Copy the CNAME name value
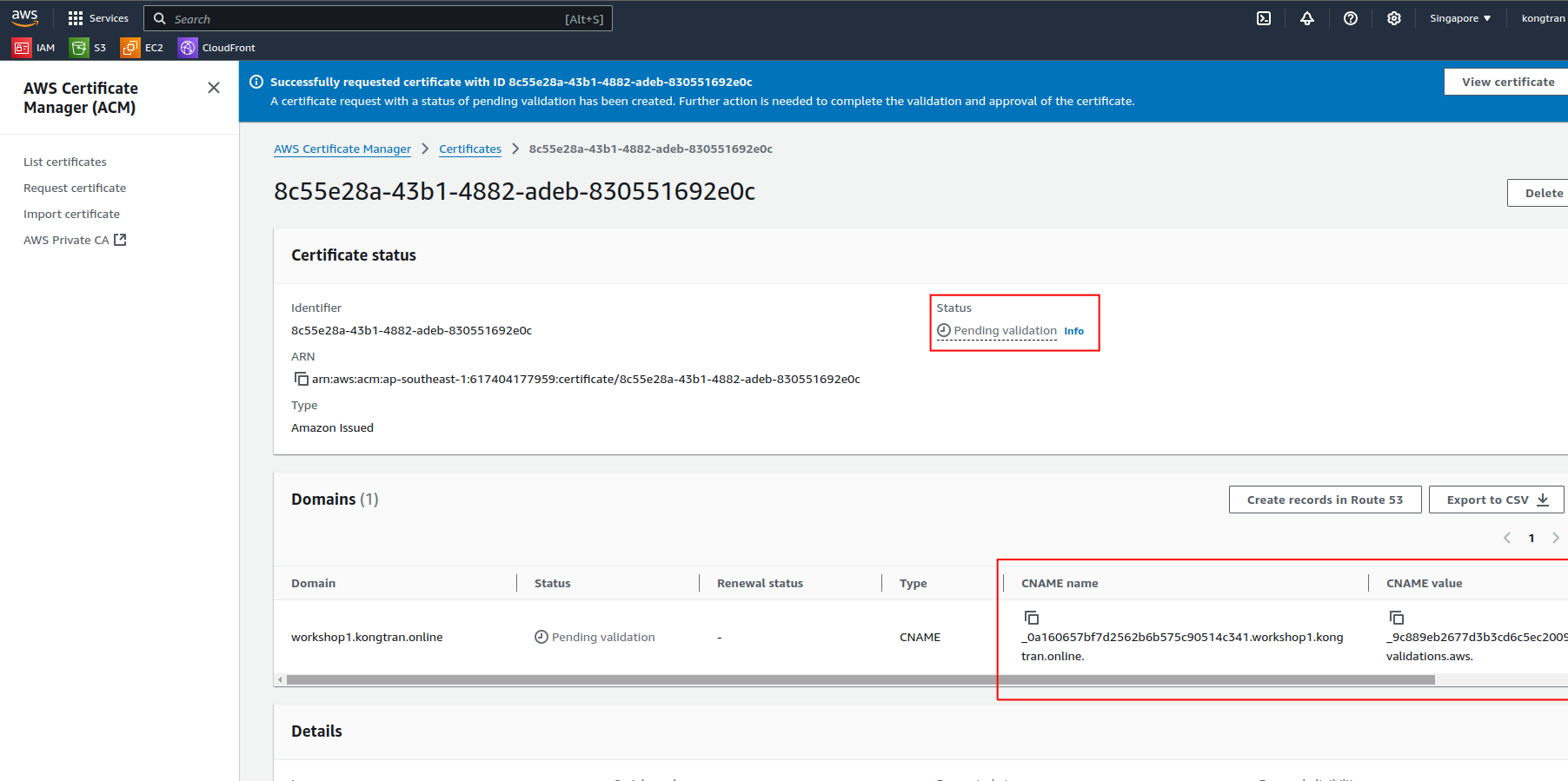 tap(1032, 618)
